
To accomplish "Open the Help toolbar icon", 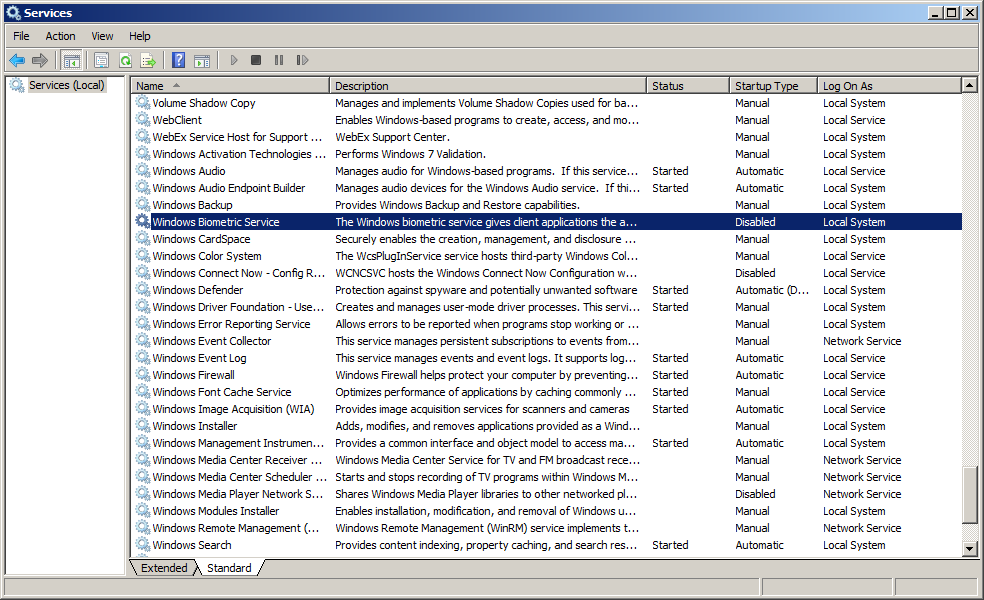I will (x=179, y=60).
